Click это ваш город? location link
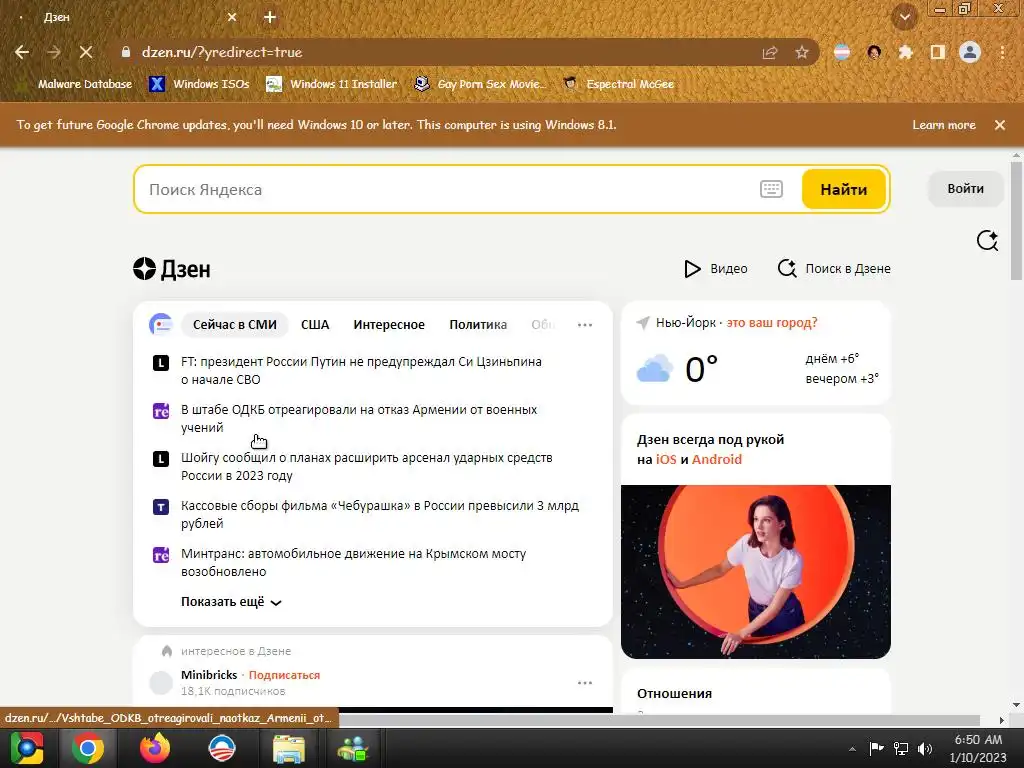 (772, 323)
